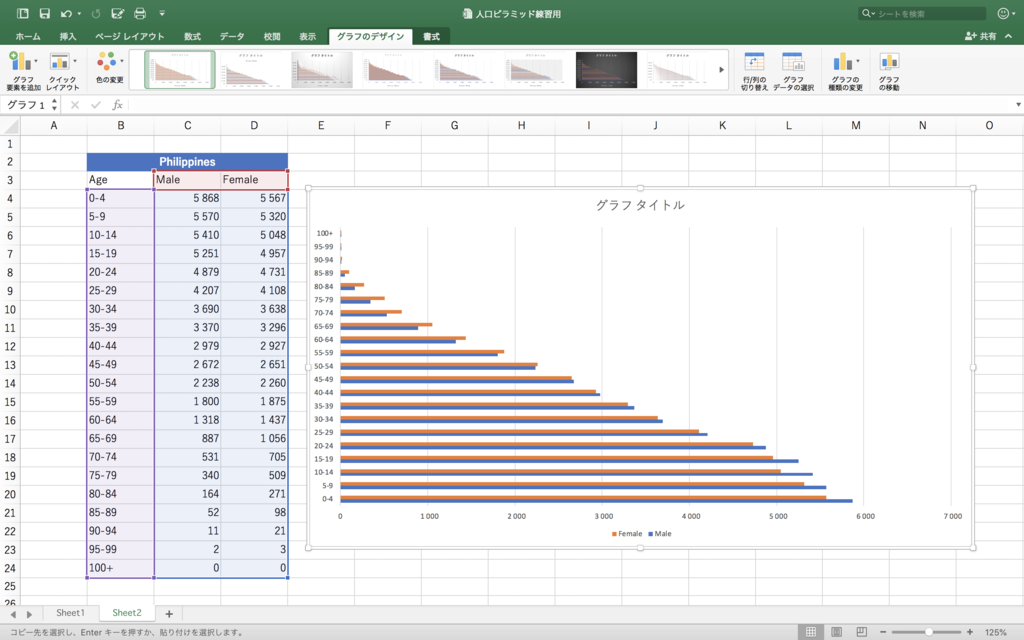Image resolution: width=1024 pixels, height=640 pixels.
Task: Click the Sheet2 tab
Action: pyautogui.click(x=127, y=613)
